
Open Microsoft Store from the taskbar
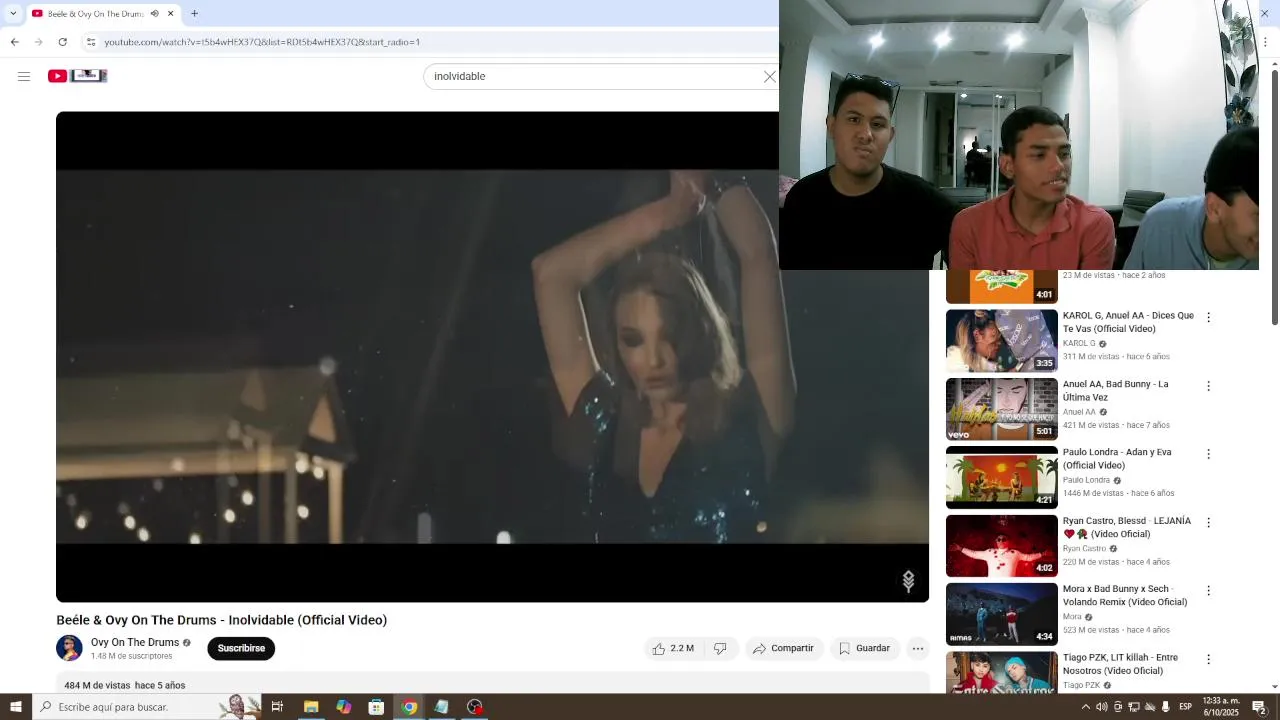pos(376,707)
